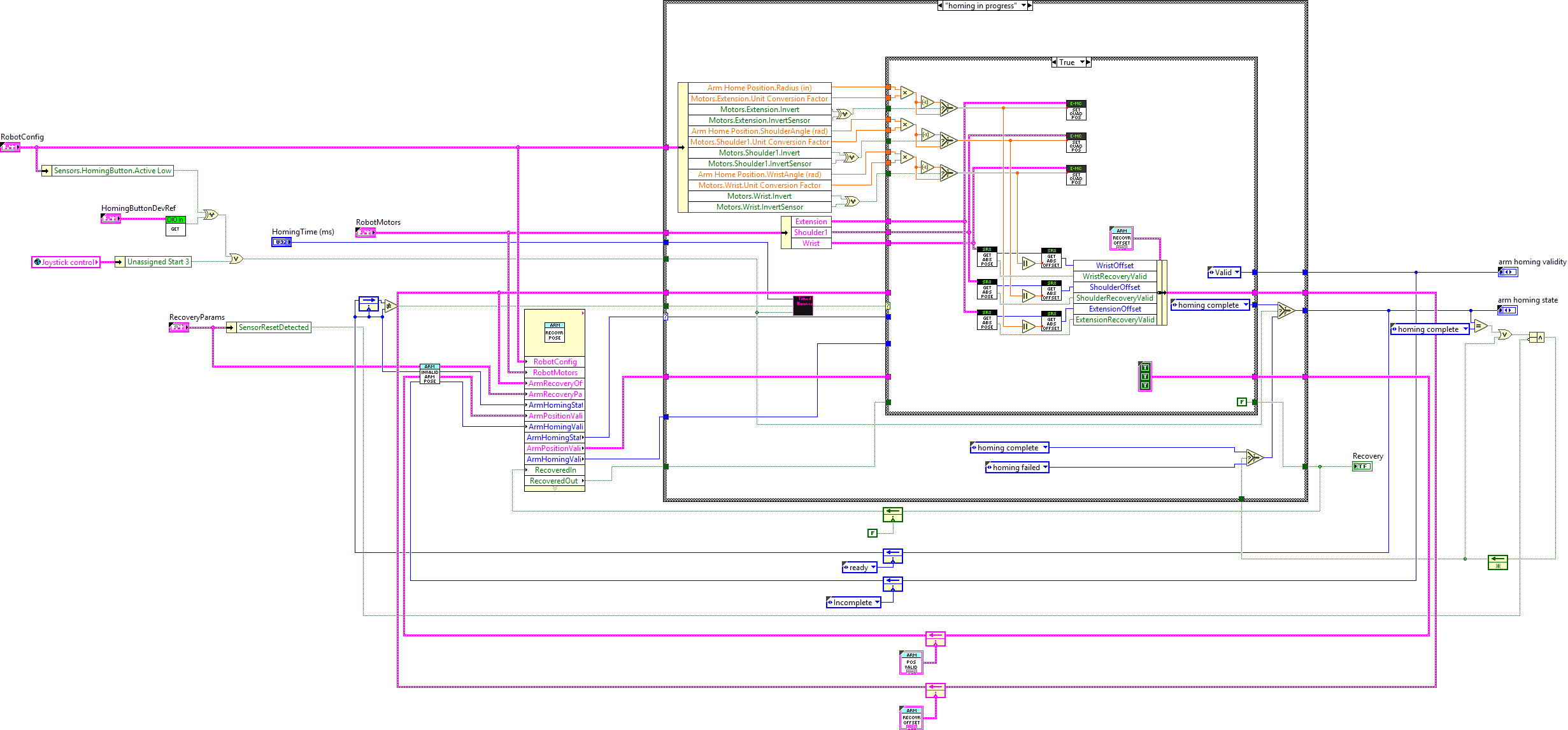The width and height of the screenshot is (1568, 730).
Task: Click the Joystick control global variable
Action: point(66,262)
